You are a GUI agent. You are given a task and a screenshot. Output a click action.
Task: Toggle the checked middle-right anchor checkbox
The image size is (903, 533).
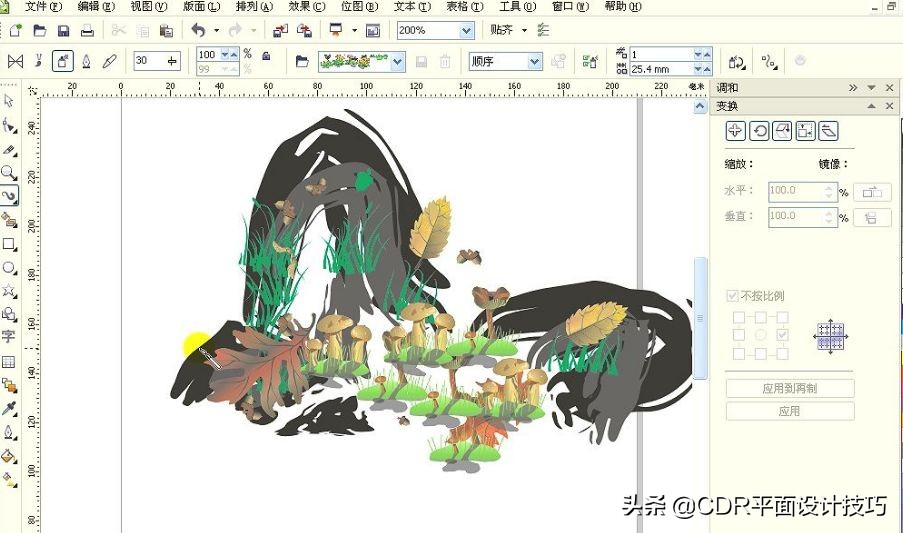(x=782, y=334)
